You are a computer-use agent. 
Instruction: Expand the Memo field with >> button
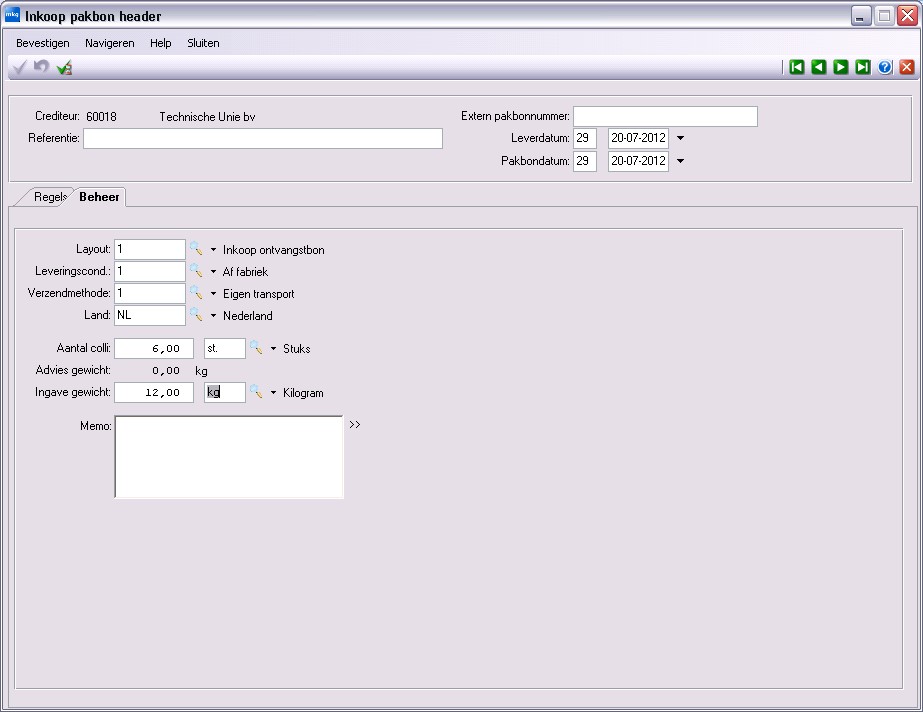coord(354,424)
